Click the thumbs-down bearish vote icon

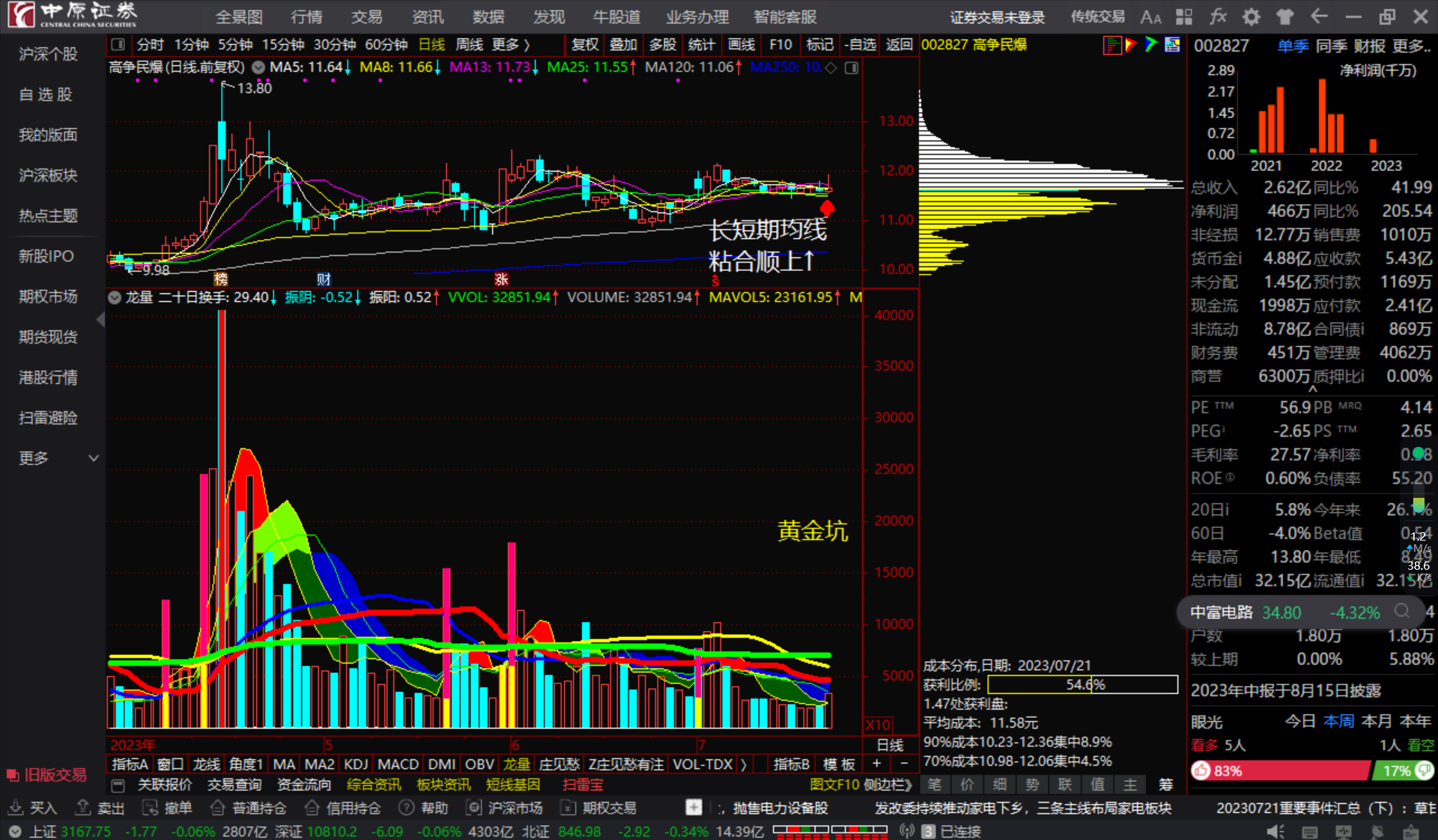[x=1424, y=770]
